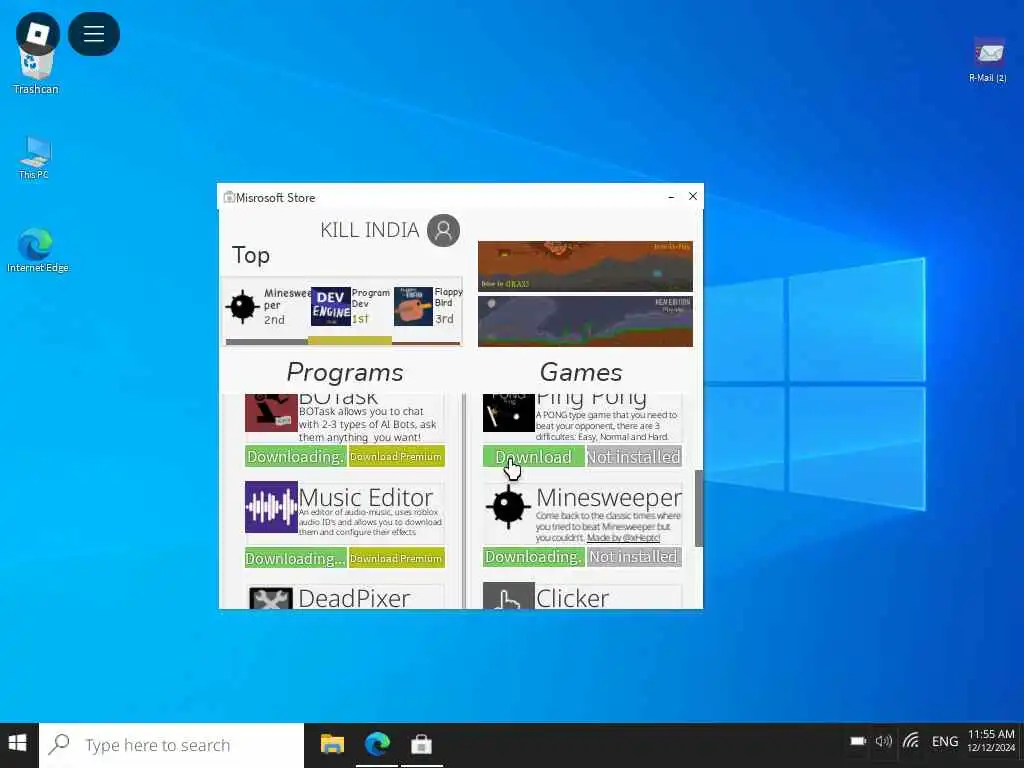1024x768 pixels.
Task: Open the R-Mail desktop icon
Action: 988,61
